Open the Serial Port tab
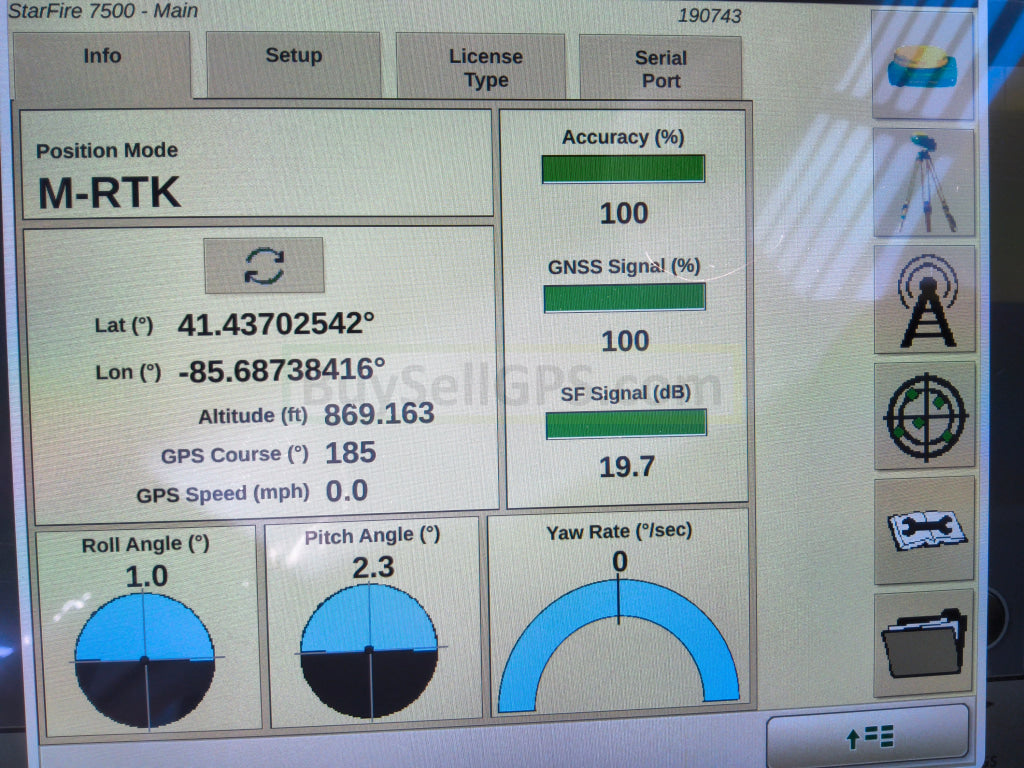Screen dimensions: 1024x768 point(660,68)
